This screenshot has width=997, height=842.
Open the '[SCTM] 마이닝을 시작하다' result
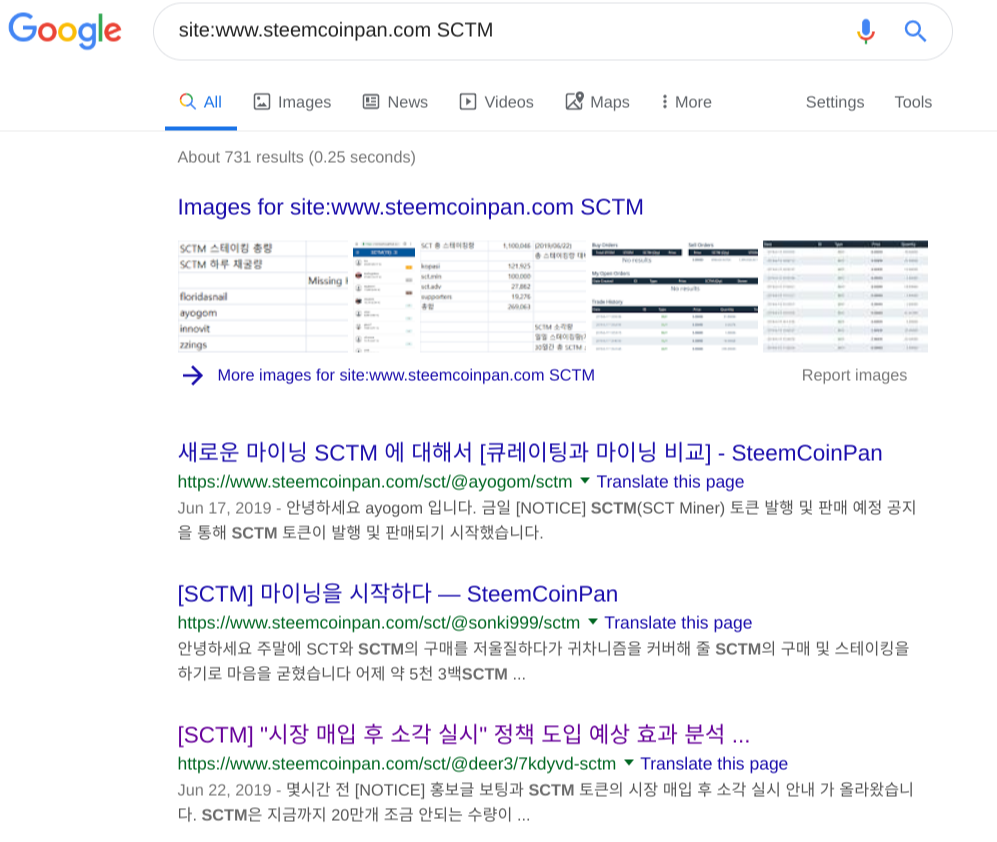(397, 593)
